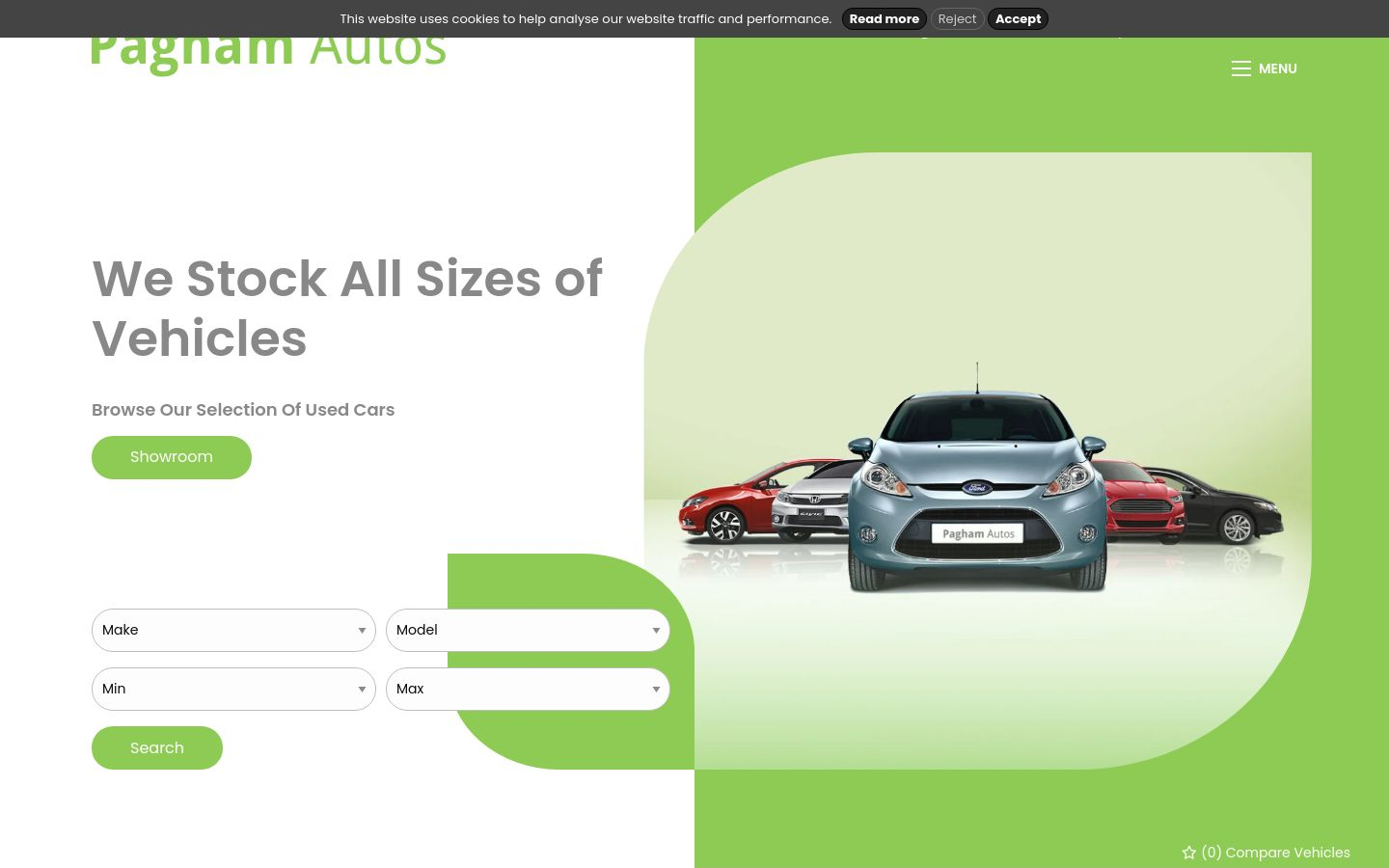Accept the cookie notice

[x=1018, y=19]
